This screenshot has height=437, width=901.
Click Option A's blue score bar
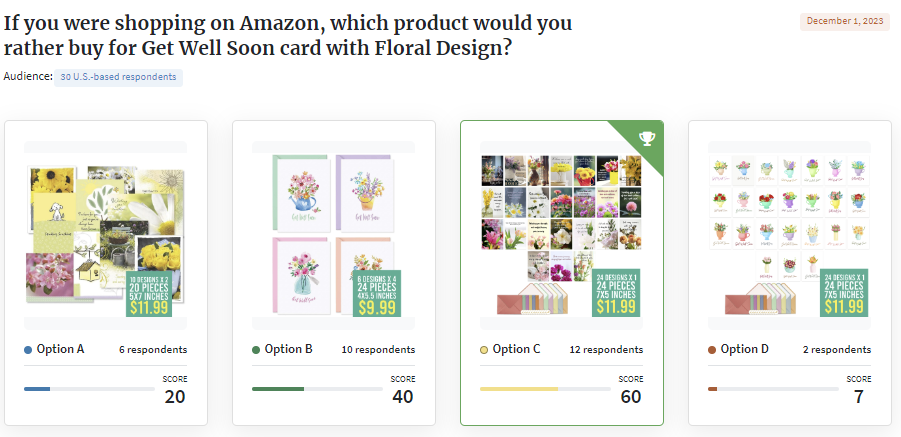37,389
